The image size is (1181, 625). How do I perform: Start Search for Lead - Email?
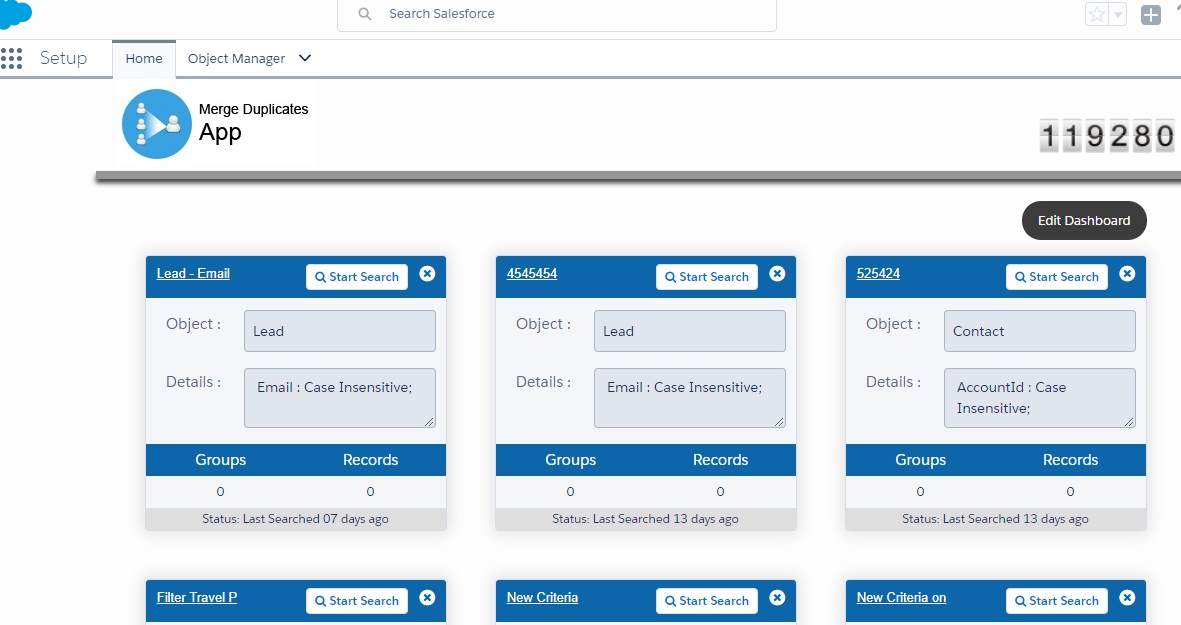tap(357, 277)
